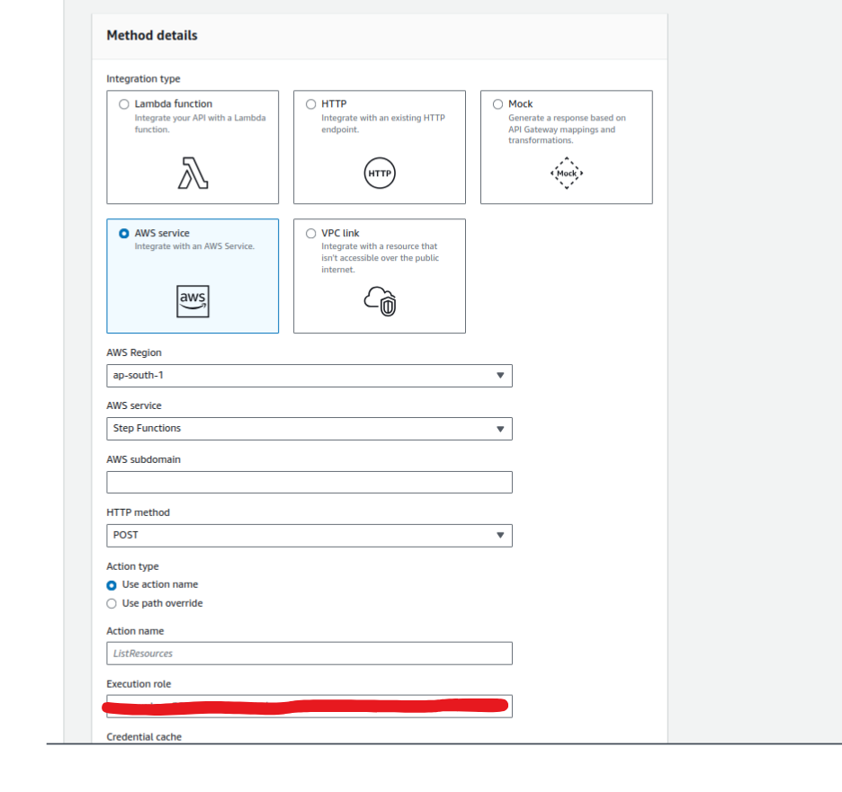Click the Lambda function card description

point(200,123)
